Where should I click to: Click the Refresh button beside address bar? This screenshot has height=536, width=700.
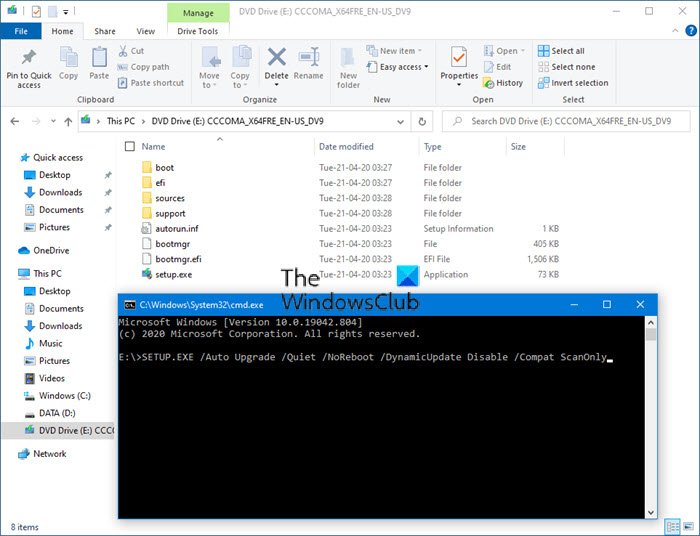pyautogui.click(x=422, y=121)
